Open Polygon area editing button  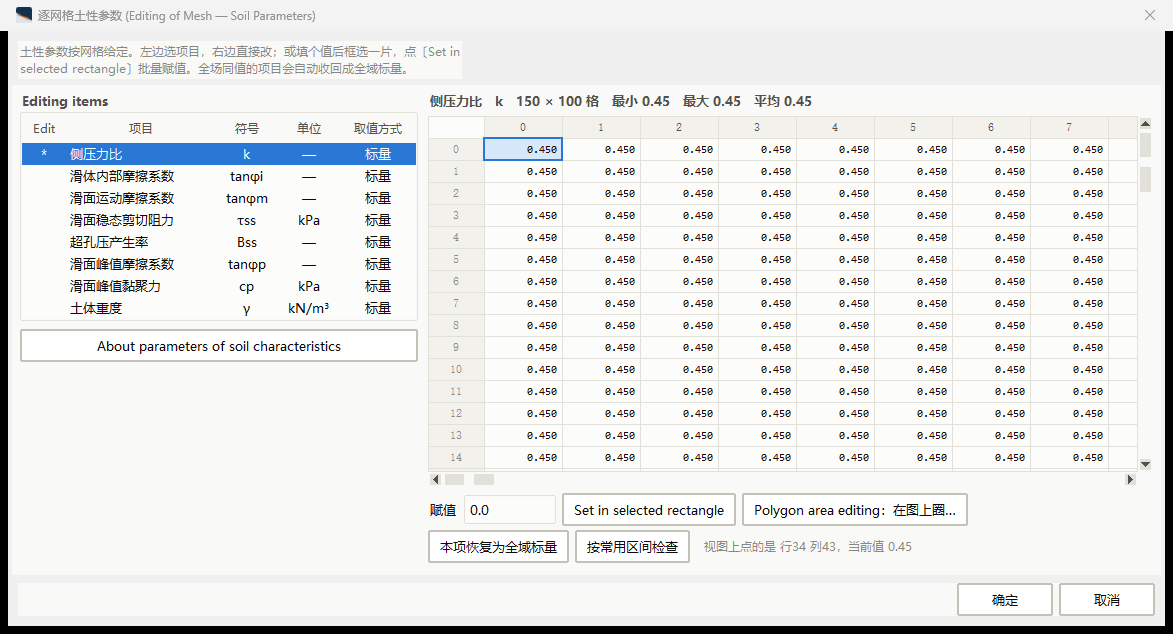pyautogui.click(x=854, y=510)
